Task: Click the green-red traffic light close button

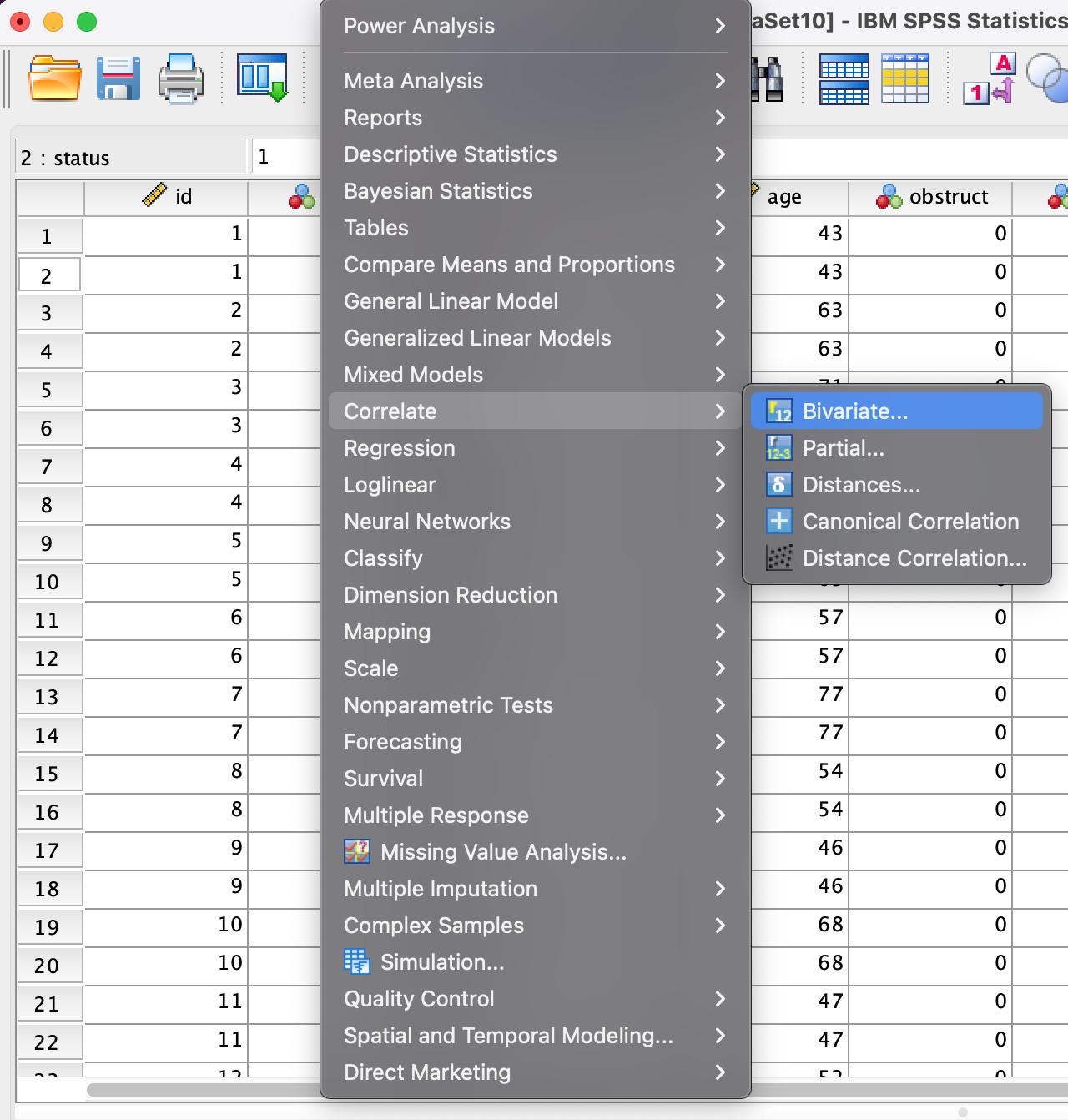Action: coord(20,22)
